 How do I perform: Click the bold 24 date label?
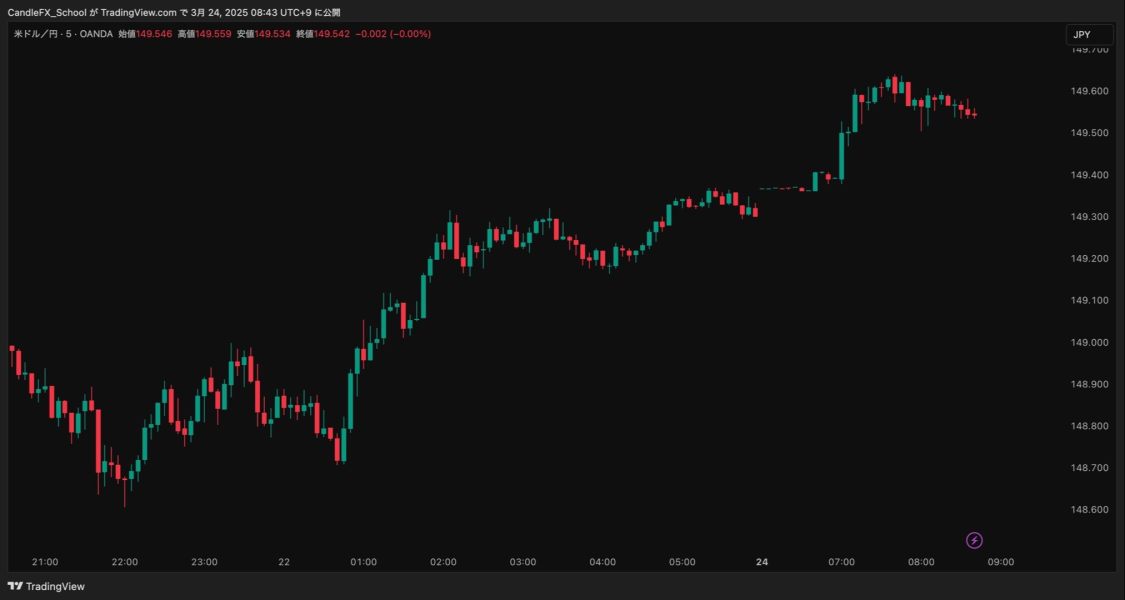pos(762,562)
